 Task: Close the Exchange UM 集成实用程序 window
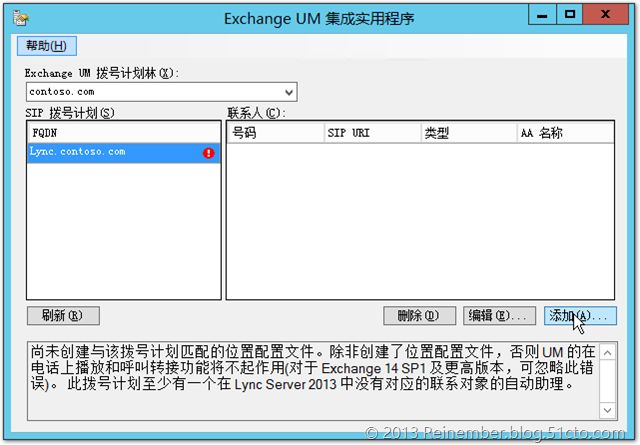click(605, 15)
